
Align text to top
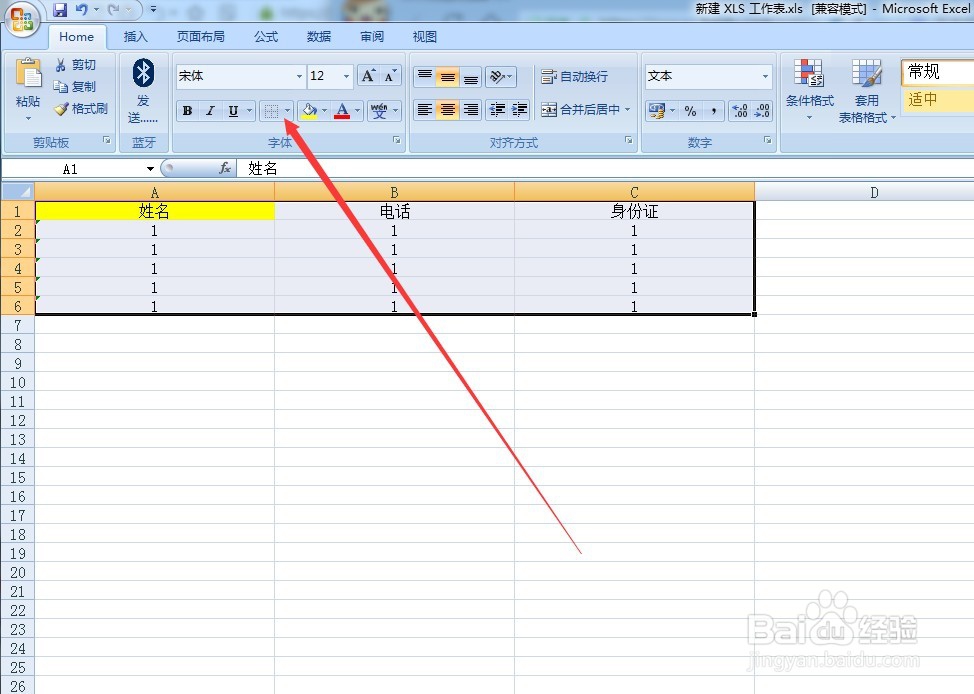click(425, 76)
